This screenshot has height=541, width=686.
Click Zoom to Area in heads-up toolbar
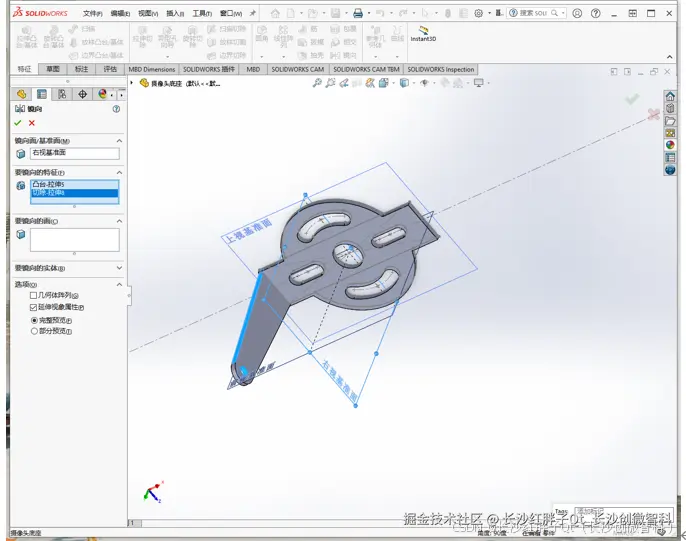pyautogui.click(x=330, y=83)
